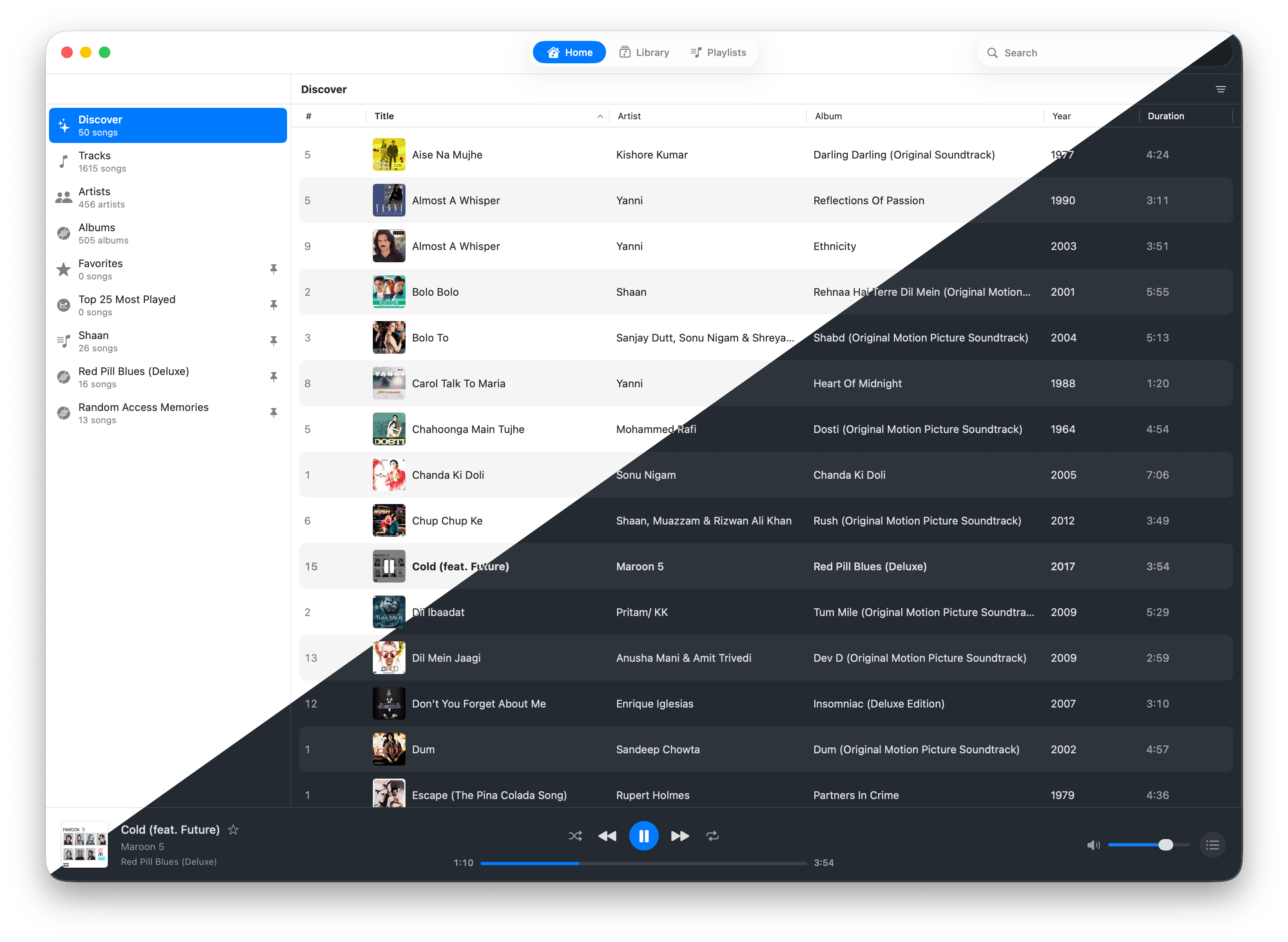This screenshot has height=942, width=1288.
Task: Sort by the Duration column
Action: 1186,116
